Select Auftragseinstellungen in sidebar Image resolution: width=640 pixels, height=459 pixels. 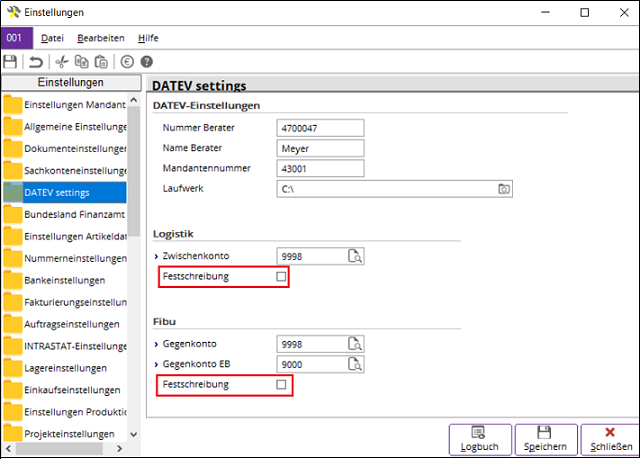pos(65,324)
